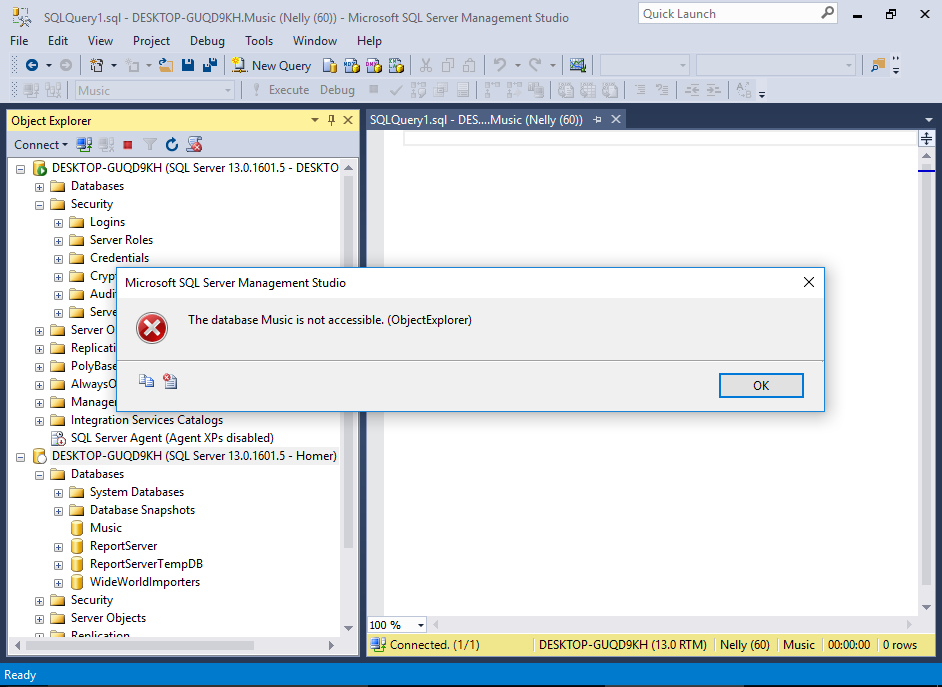This screenshot has width=942, height=687.
Task: Click the Open File toolbar icon
Action: click(166, 65)
